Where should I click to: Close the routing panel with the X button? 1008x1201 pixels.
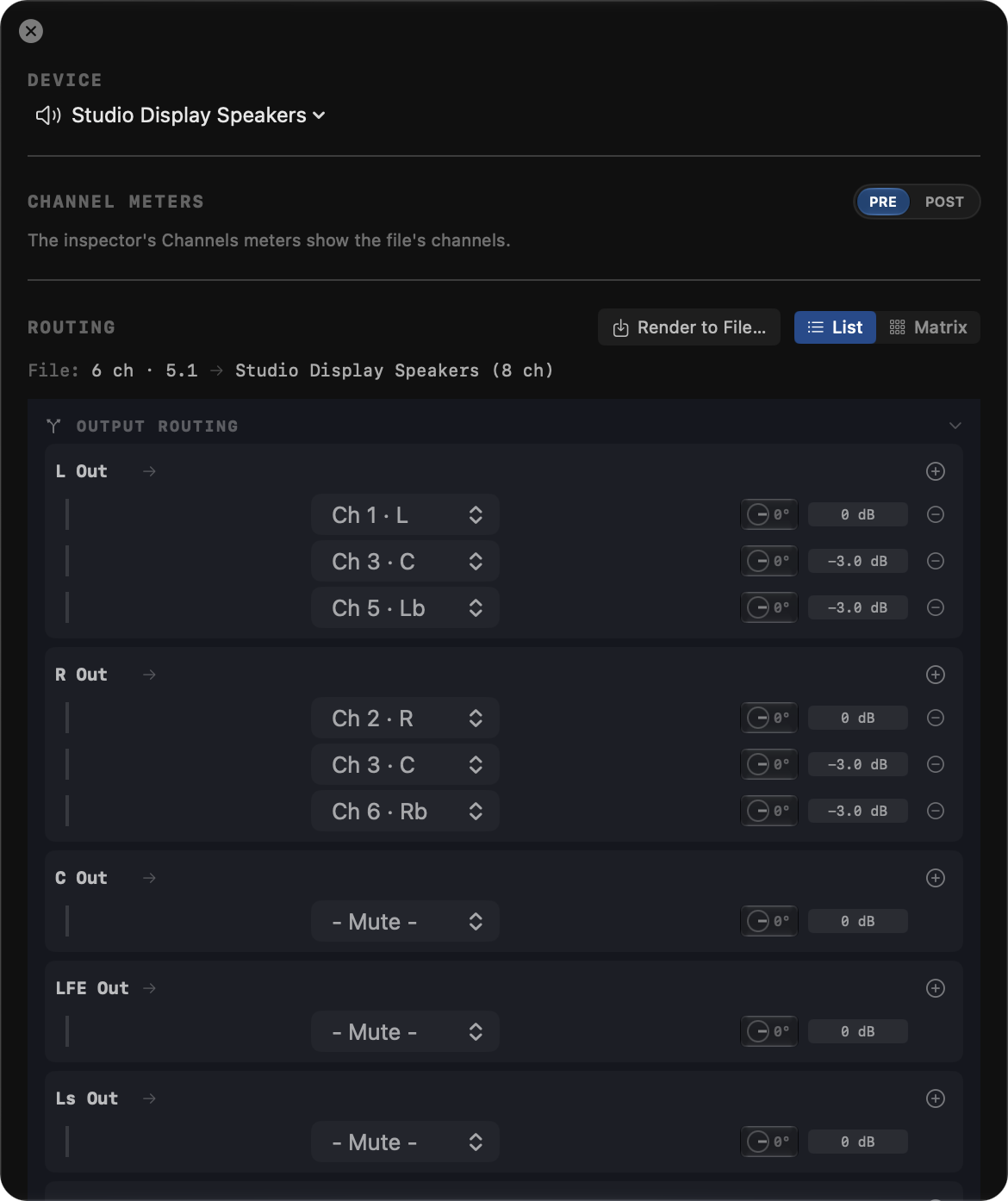pos(31,31)
